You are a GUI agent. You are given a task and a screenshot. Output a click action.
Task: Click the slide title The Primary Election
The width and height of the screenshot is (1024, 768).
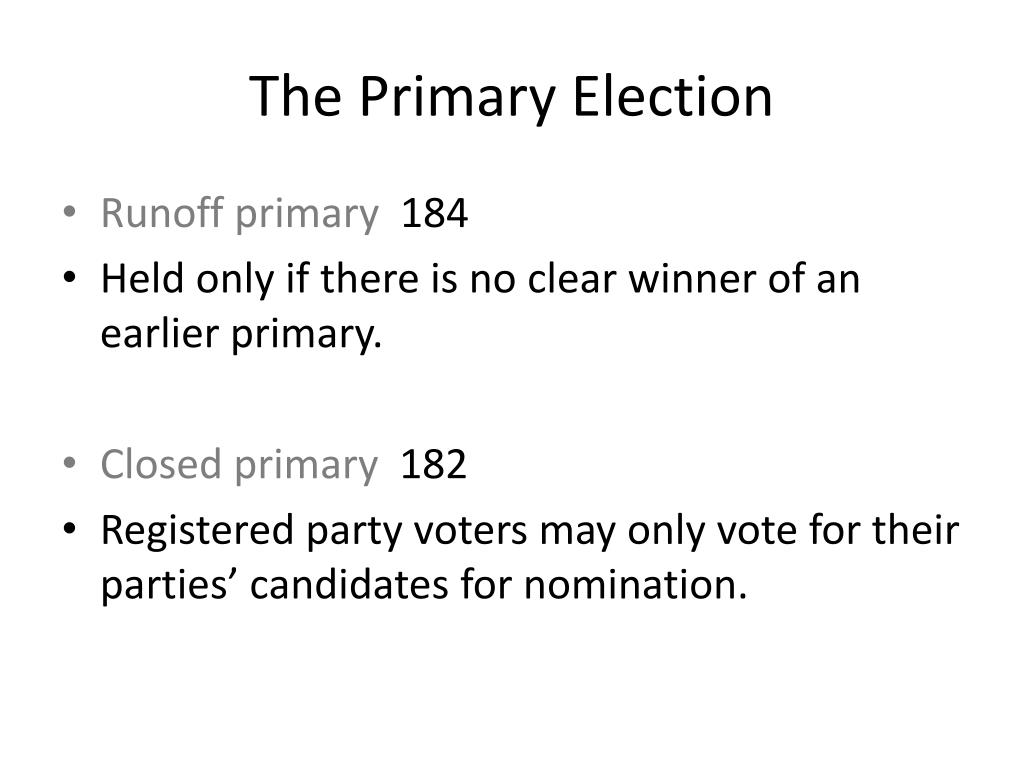click(x=511, y=98)
